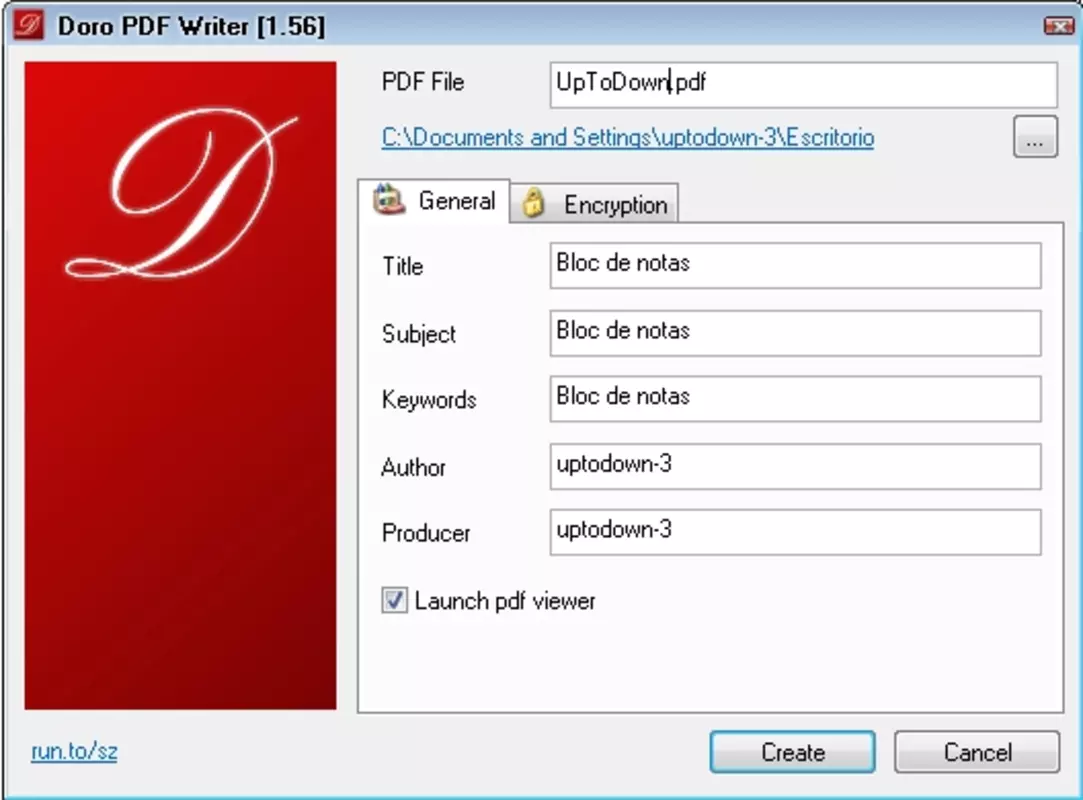Image resolution: width=1083 pixels, height=800 pixels.
Task: Focus the PDF File name field
Action: click(803, 85)
